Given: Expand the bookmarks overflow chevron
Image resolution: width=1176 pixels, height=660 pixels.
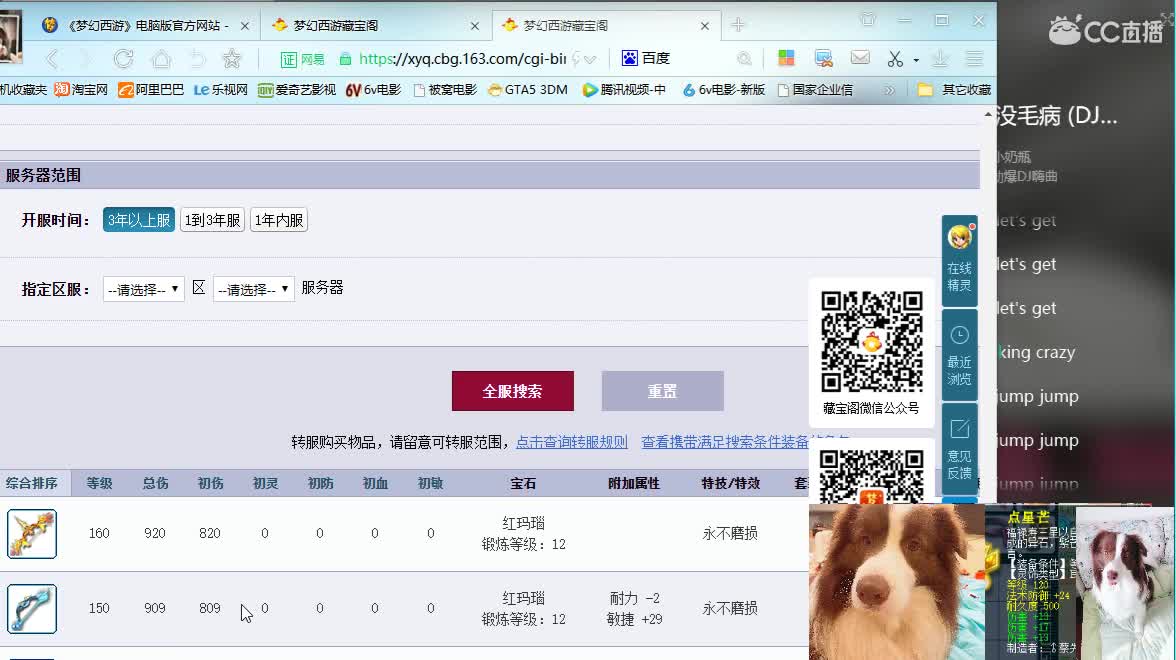Looking at the screenshot, I should pyautogui.click(x=890, y=91).
